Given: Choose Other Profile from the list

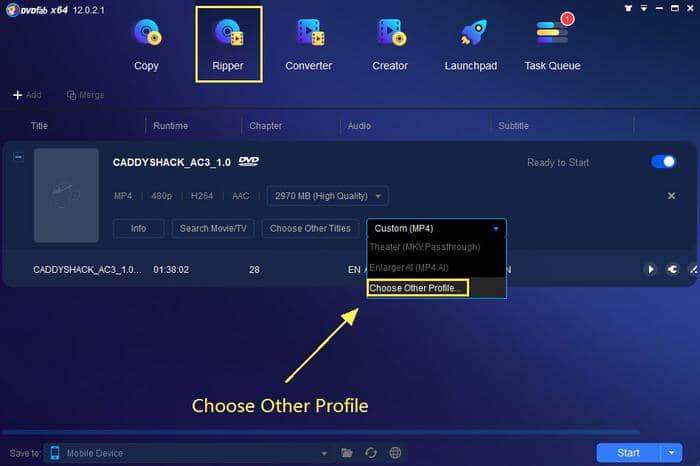Looking at the screenshot, I should (417, 288).
